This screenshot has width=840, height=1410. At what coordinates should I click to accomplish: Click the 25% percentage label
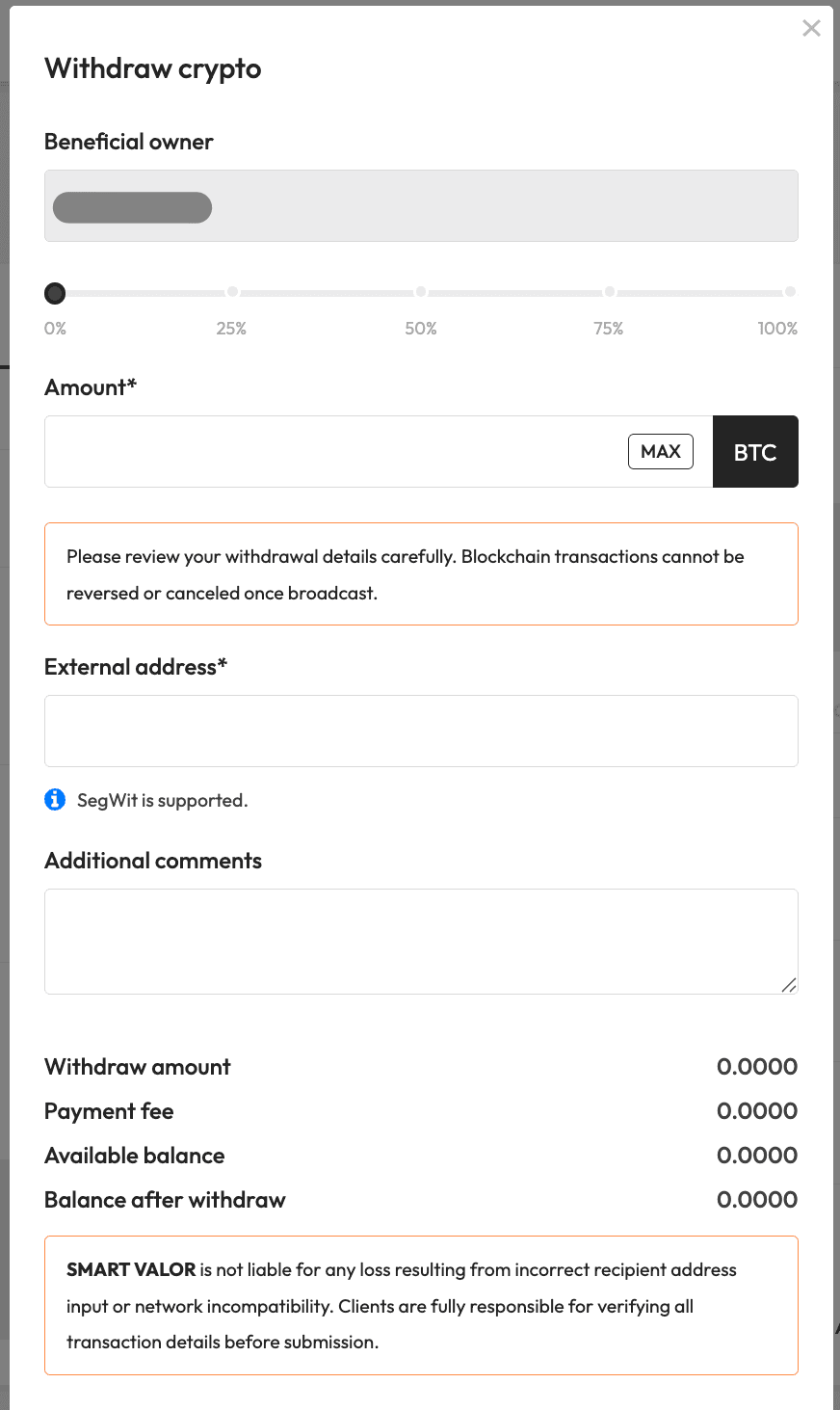[x=231, y=329]
